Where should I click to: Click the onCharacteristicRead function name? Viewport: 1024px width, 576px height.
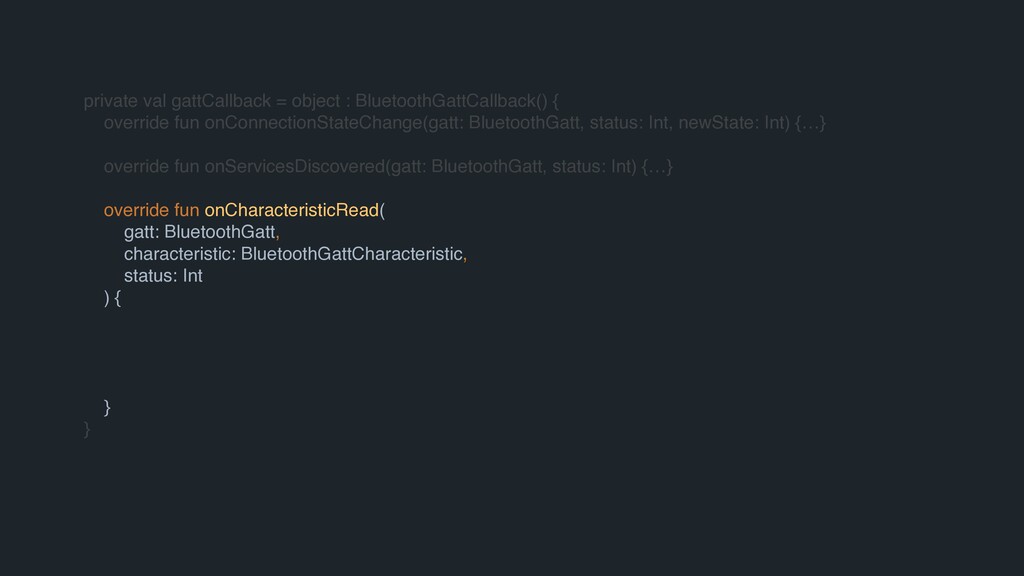[292, 210]
